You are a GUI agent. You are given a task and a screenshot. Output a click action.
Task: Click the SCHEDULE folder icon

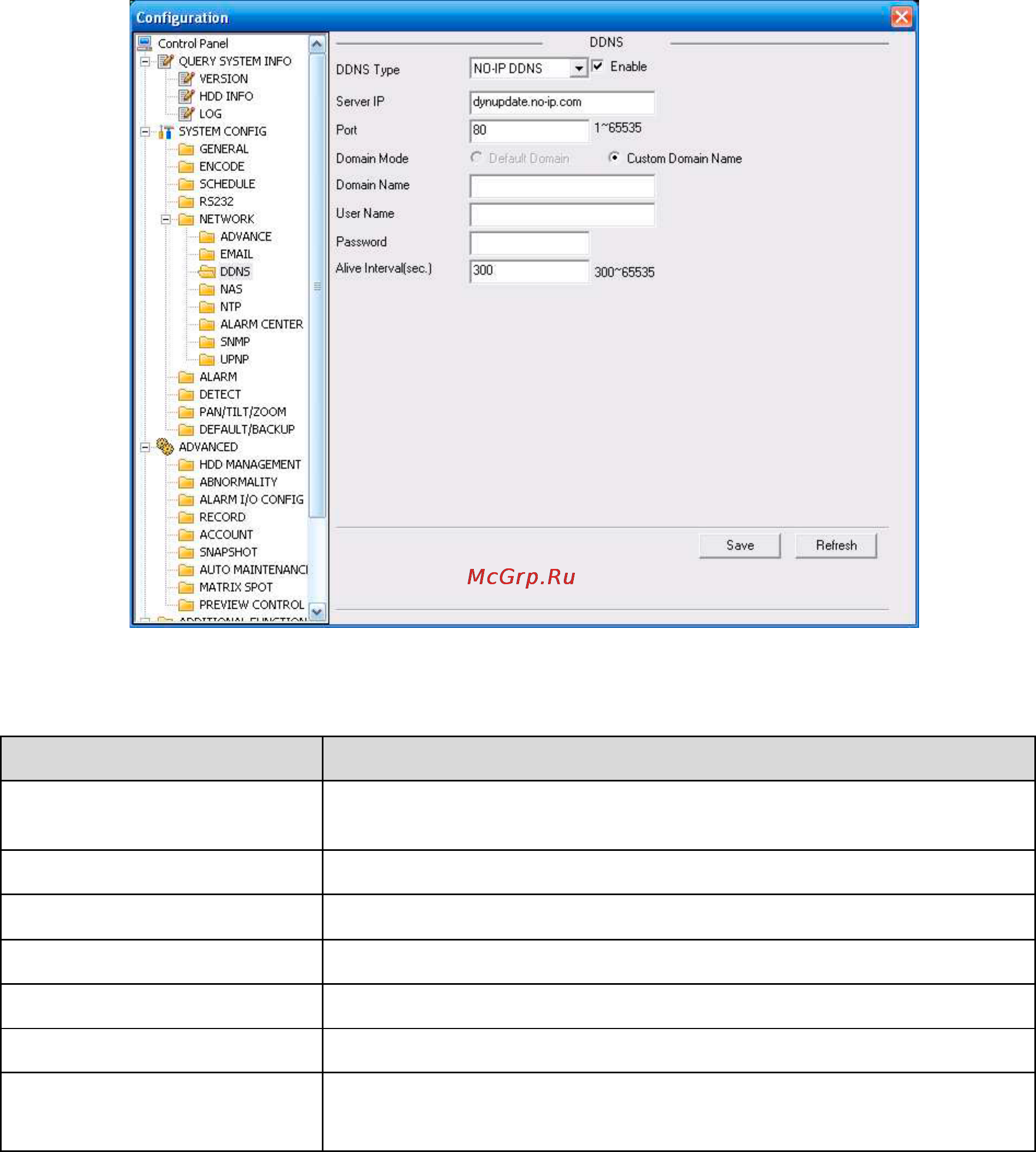(186, 184)
